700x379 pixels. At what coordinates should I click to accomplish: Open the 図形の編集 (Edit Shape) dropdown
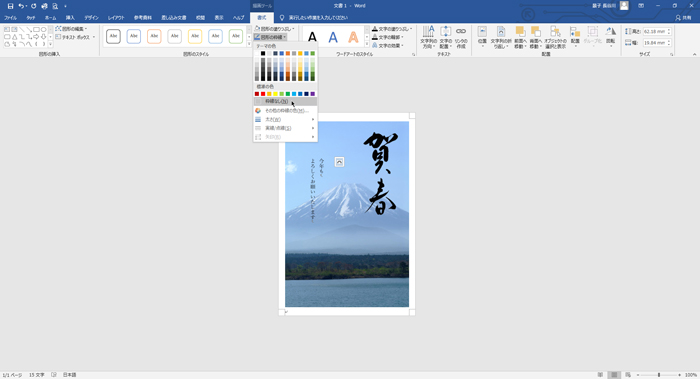coord(71,29)
